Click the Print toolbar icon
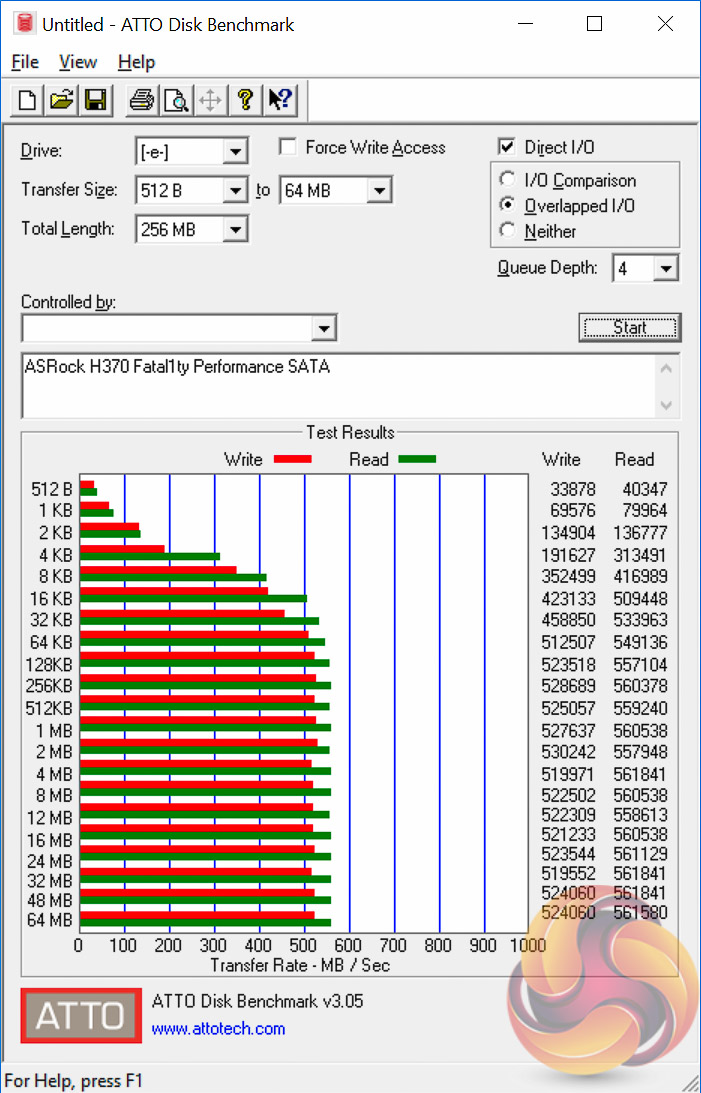 (x=142, y=100)
